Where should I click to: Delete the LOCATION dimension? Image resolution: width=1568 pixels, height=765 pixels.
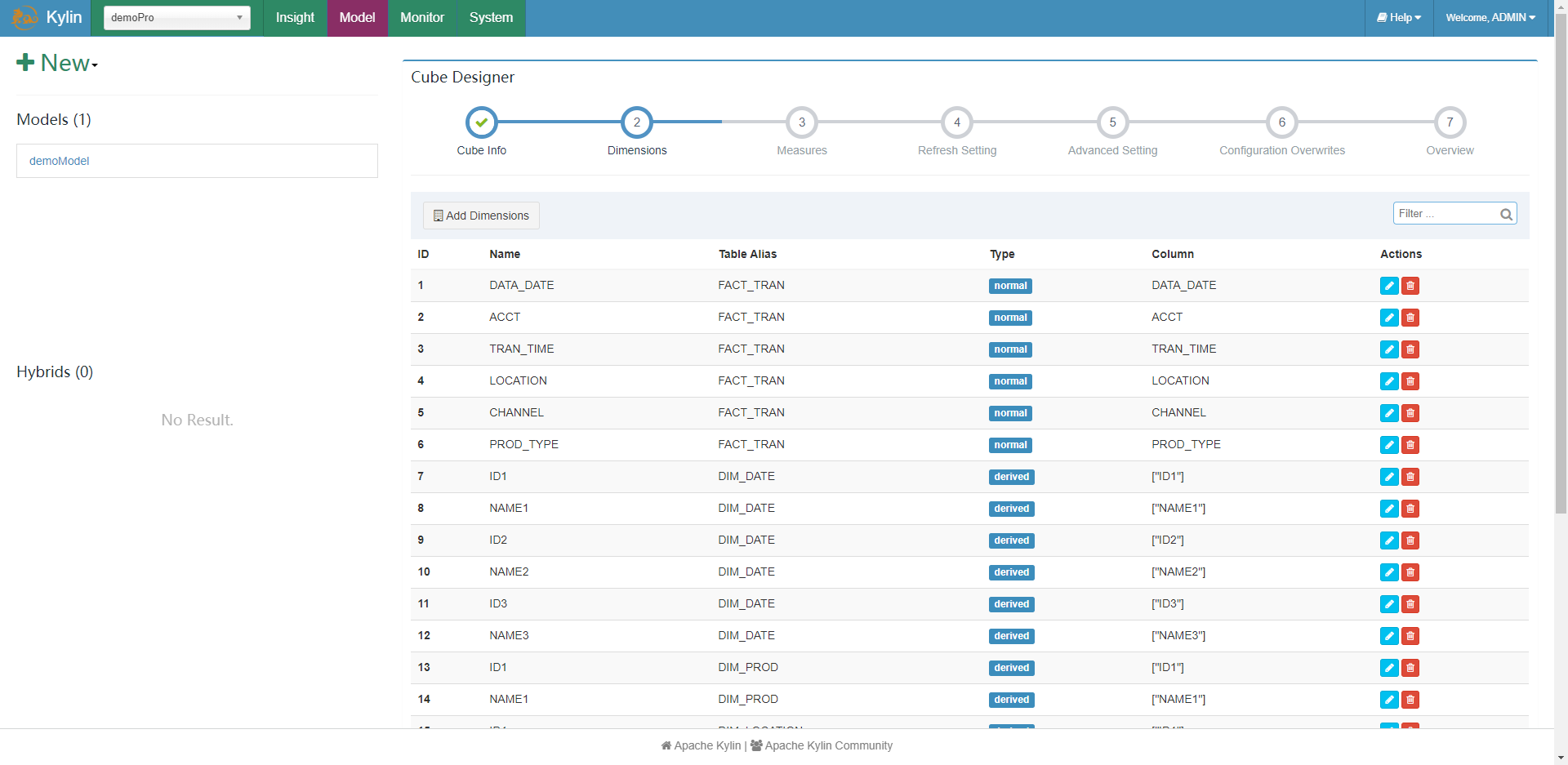pos(1410,381)
